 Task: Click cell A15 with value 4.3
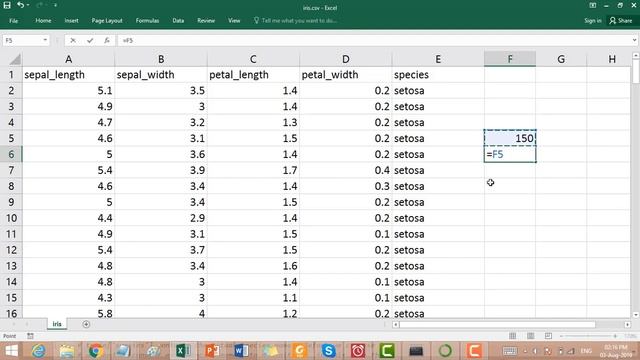(69, 298)
